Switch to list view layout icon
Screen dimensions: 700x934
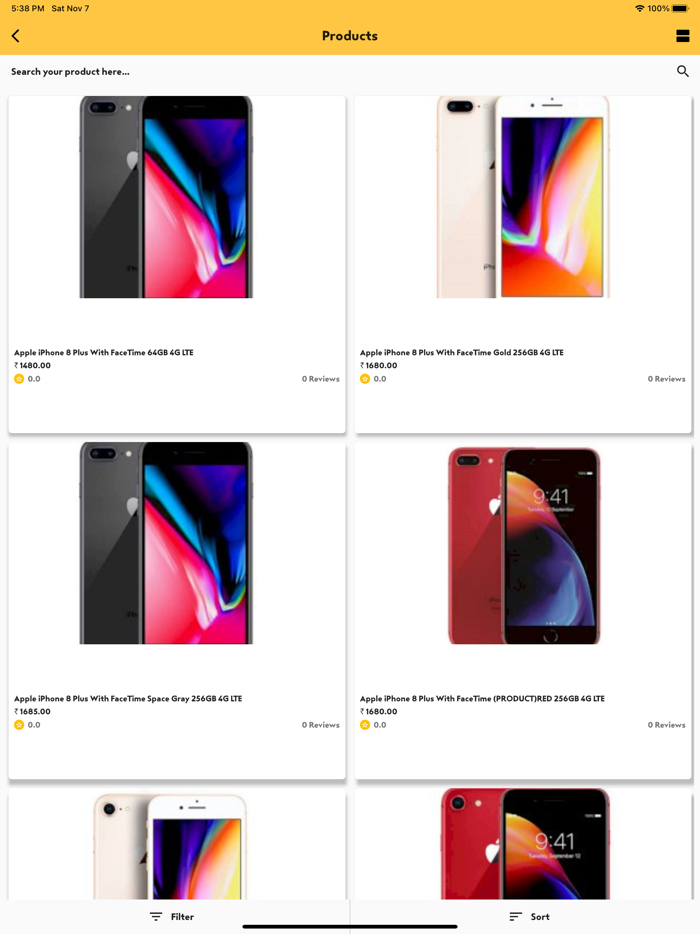point(683,36)
